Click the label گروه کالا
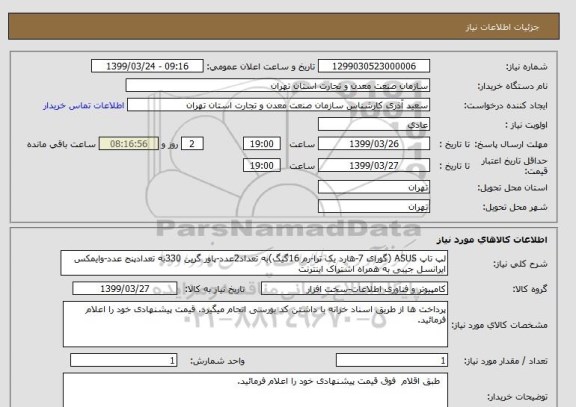This screenshot has width=576, height=407. point(530,289)
